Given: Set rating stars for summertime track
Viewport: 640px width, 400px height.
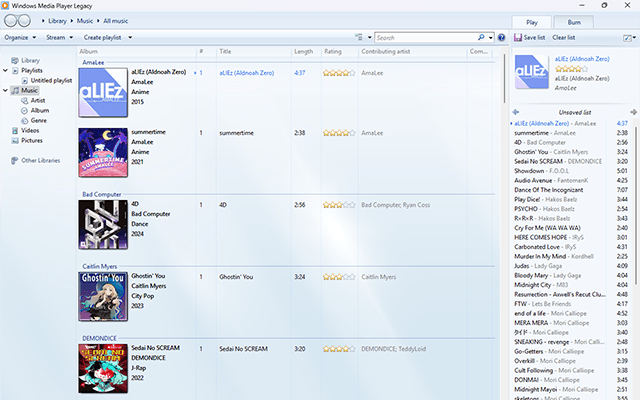Looking at the screenshot, I should point(339,133).
